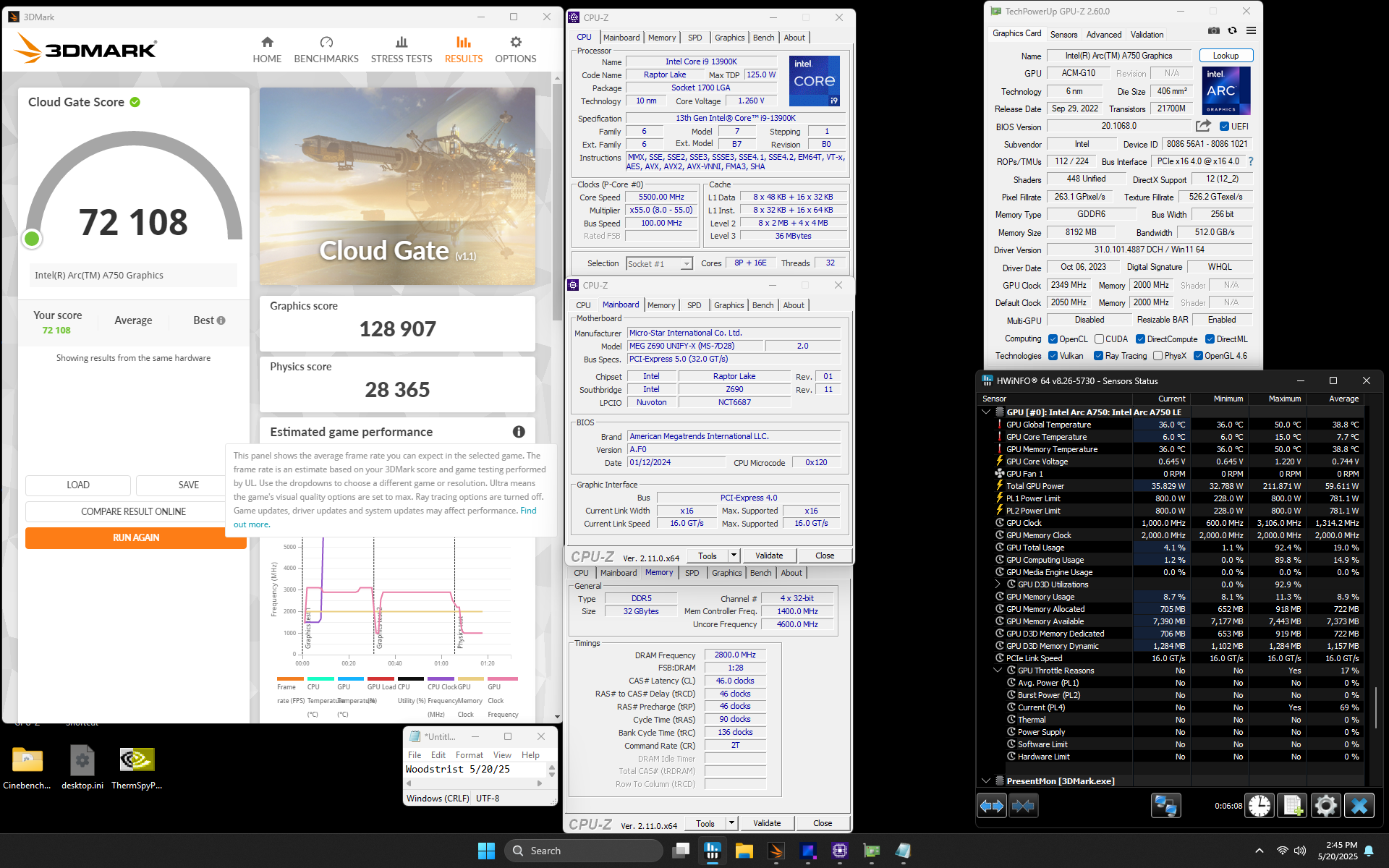
Task: Open the GPU-Z hamburger menu
Action: 1251,31
